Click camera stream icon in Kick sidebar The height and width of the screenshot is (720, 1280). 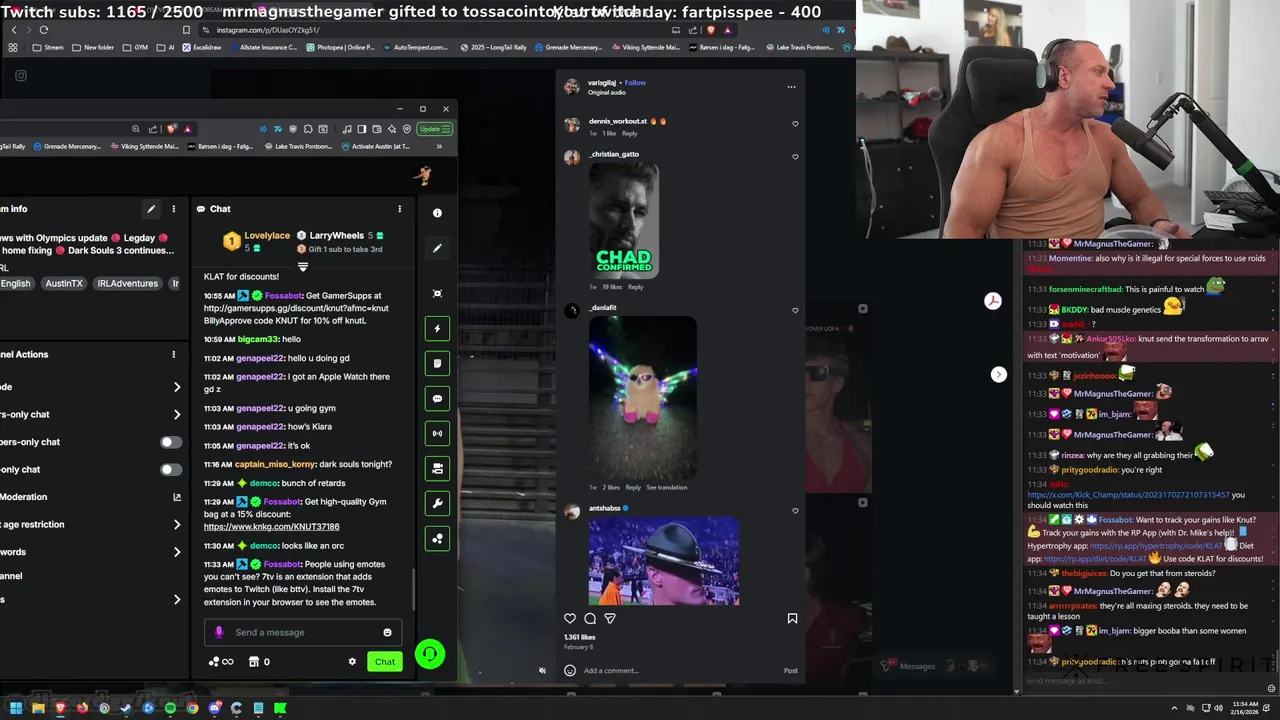(x=437, y=468)
